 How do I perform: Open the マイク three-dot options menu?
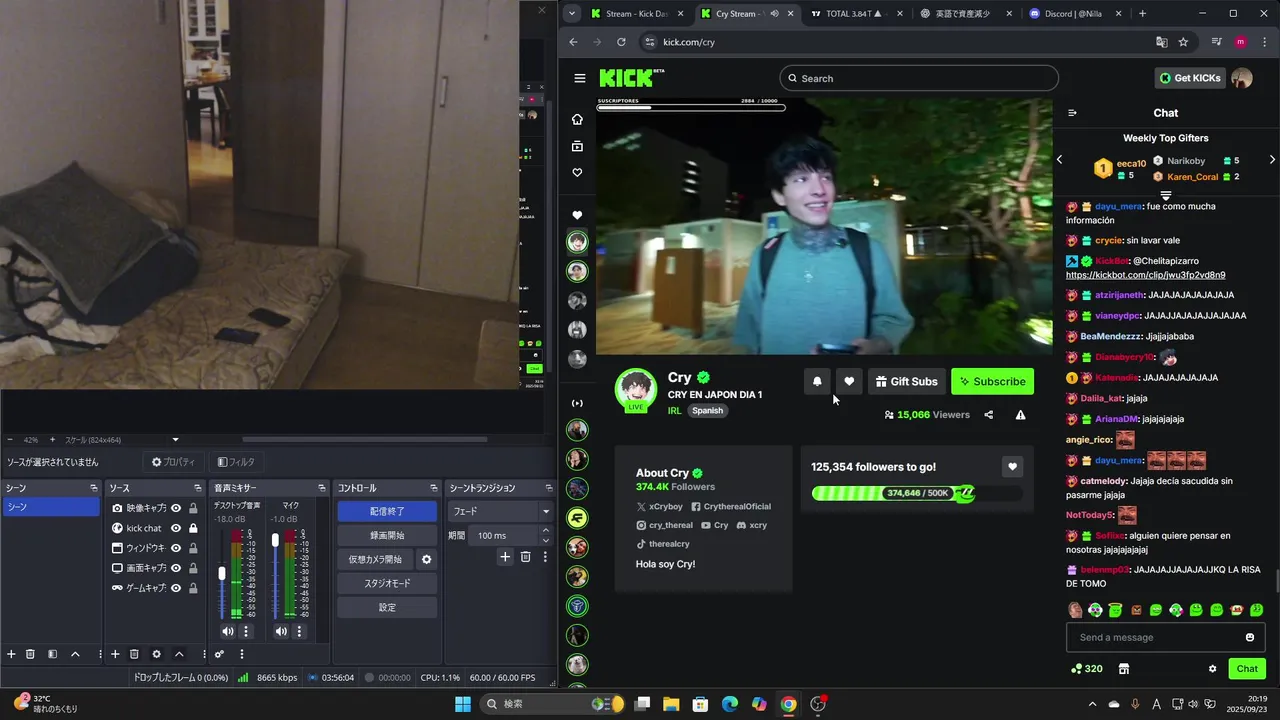[x=299, y=631]
